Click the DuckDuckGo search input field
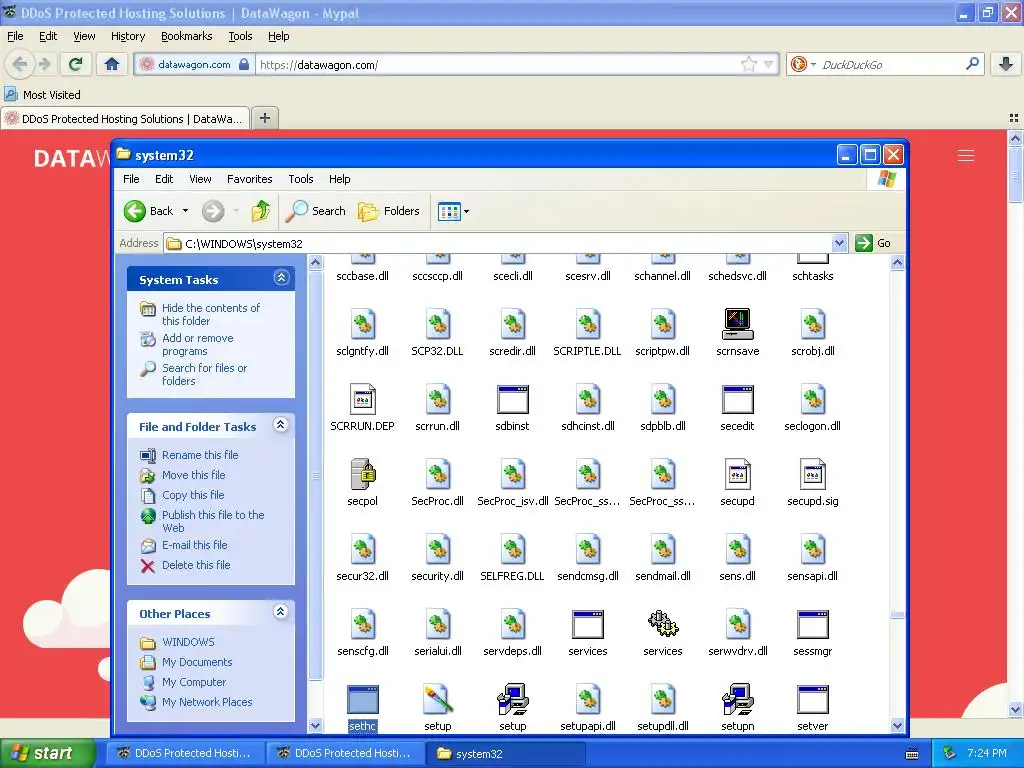 (891, 64)
